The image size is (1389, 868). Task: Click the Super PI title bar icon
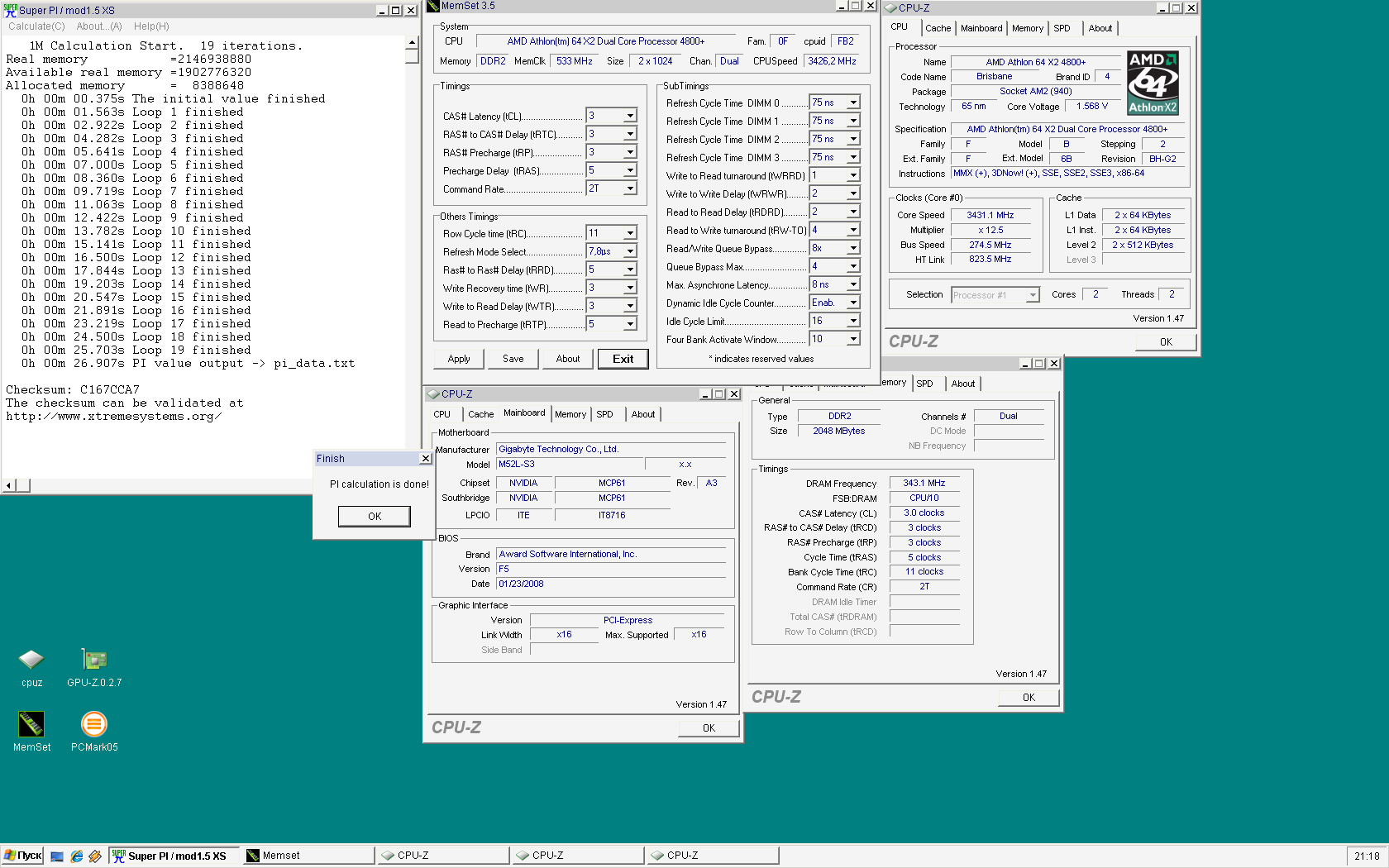click(10, 10)
